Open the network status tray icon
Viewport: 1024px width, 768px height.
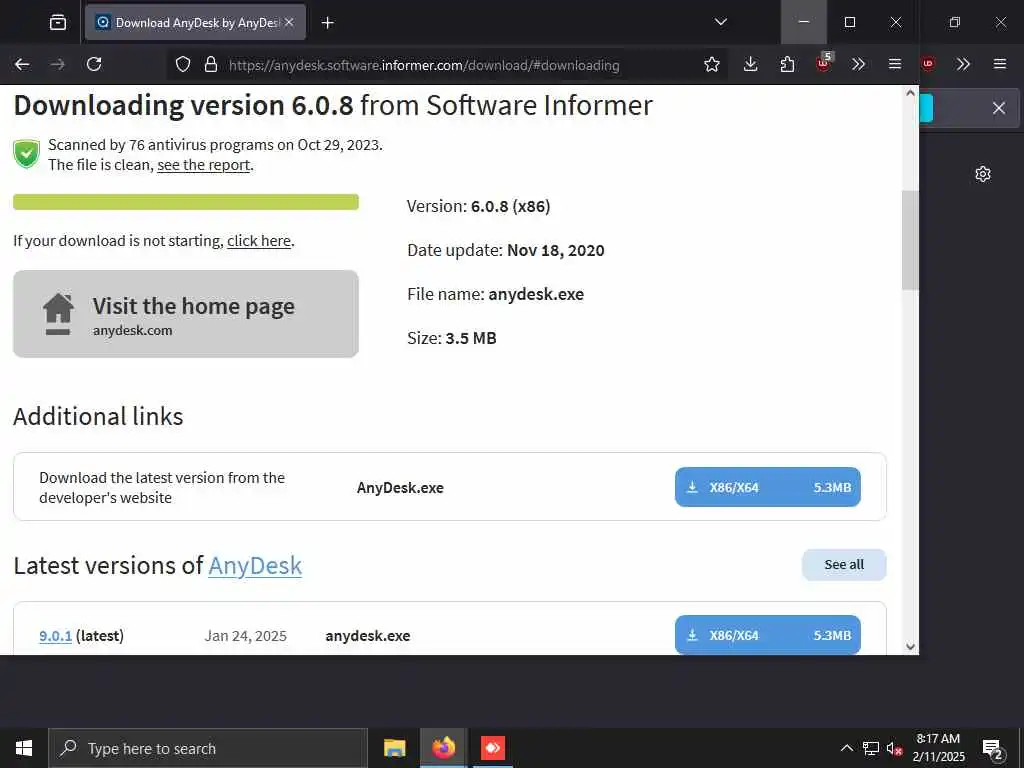tap(871, 748)
